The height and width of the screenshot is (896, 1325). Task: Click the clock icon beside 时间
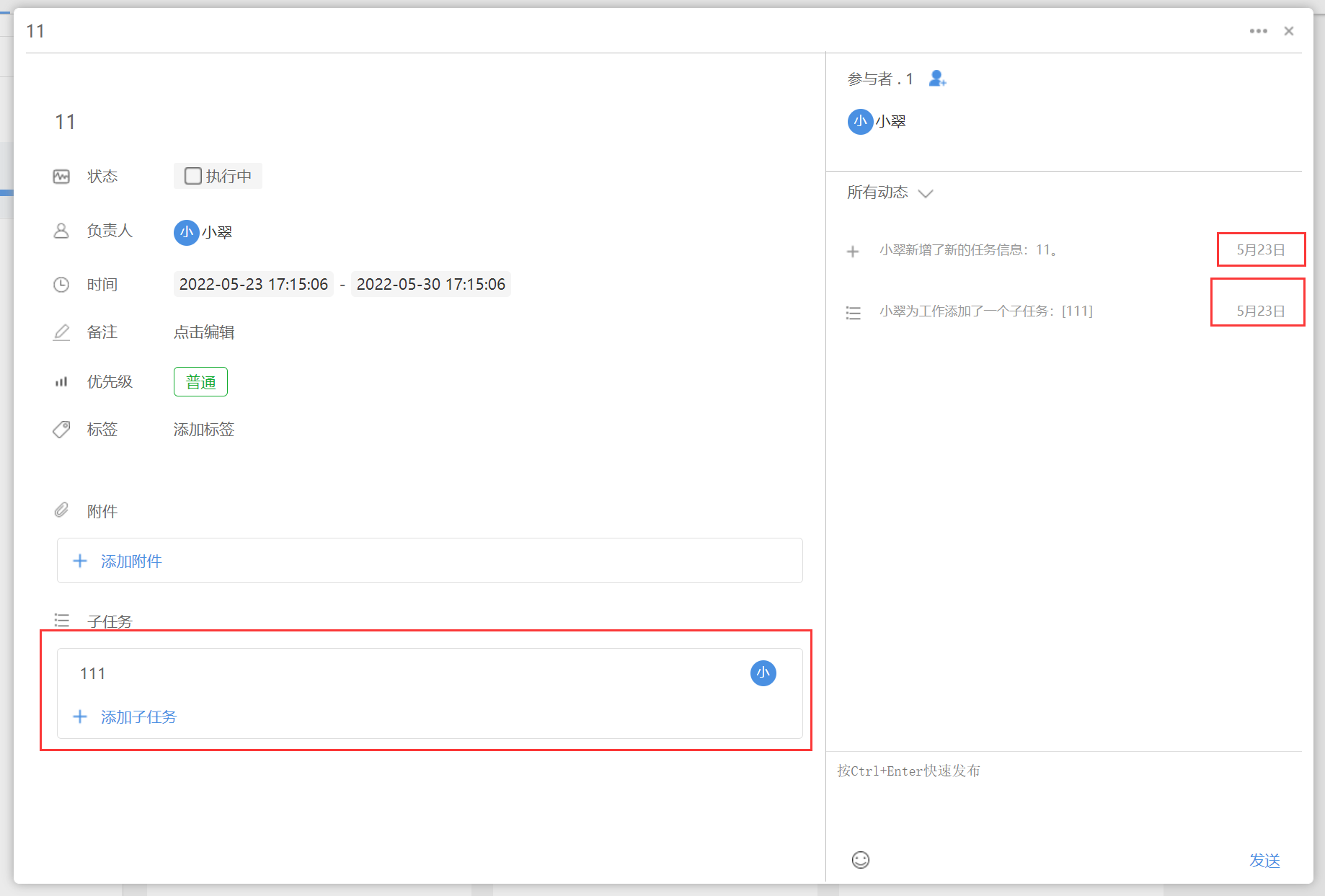click(61, 285)
